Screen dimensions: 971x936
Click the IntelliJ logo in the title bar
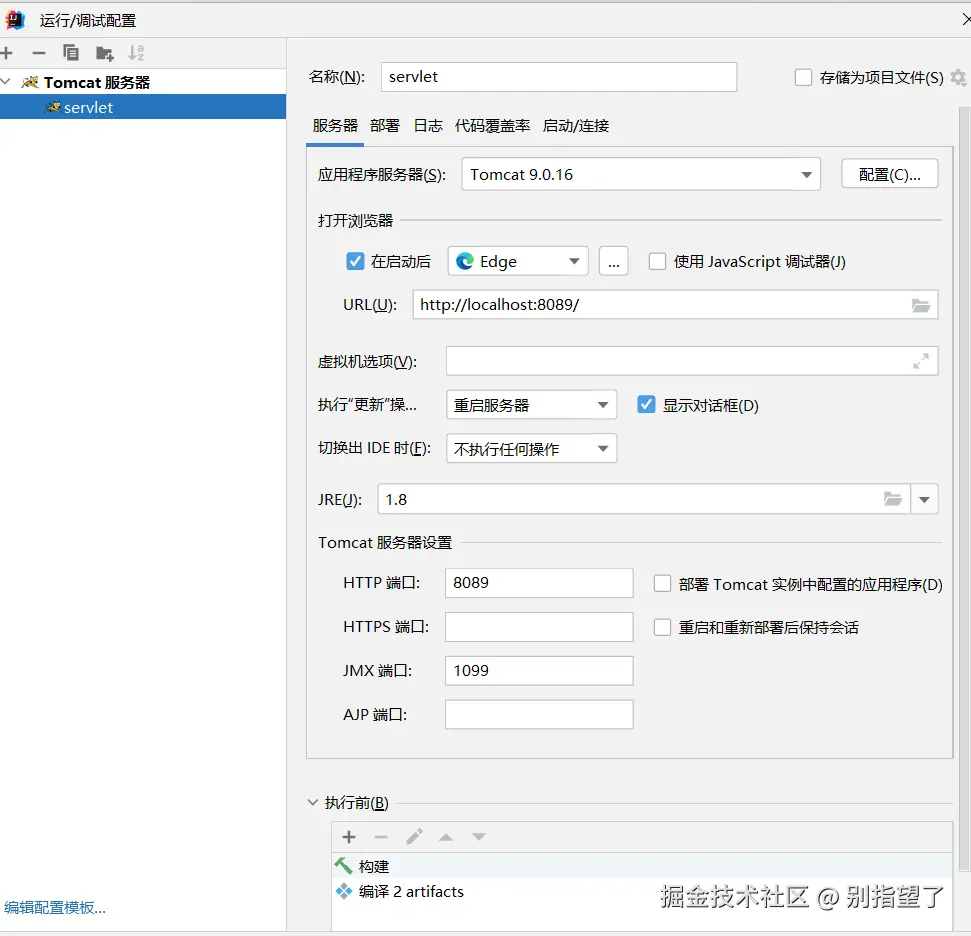(15, 20)
